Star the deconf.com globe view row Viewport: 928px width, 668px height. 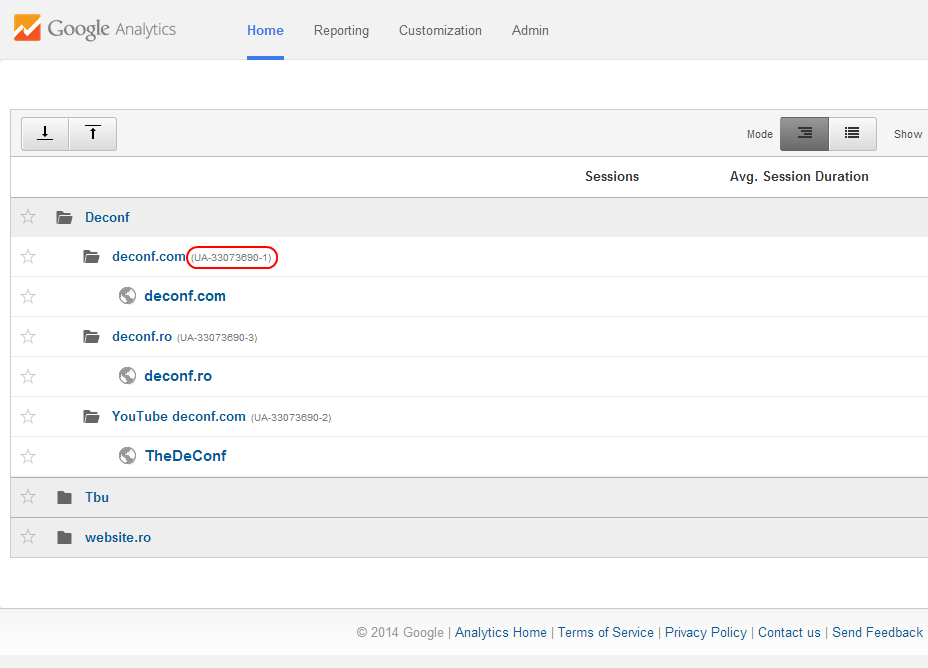pos(28,296)
